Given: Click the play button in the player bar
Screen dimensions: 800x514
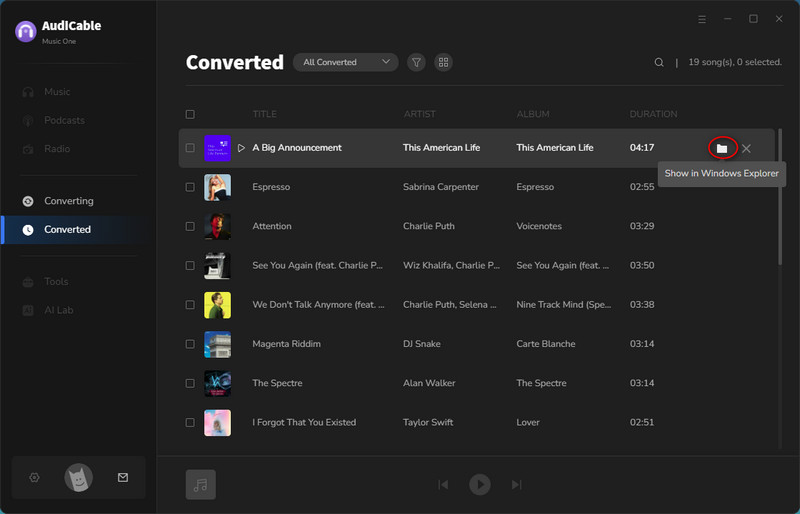Looking at the screenshot, I should [480, 484].
